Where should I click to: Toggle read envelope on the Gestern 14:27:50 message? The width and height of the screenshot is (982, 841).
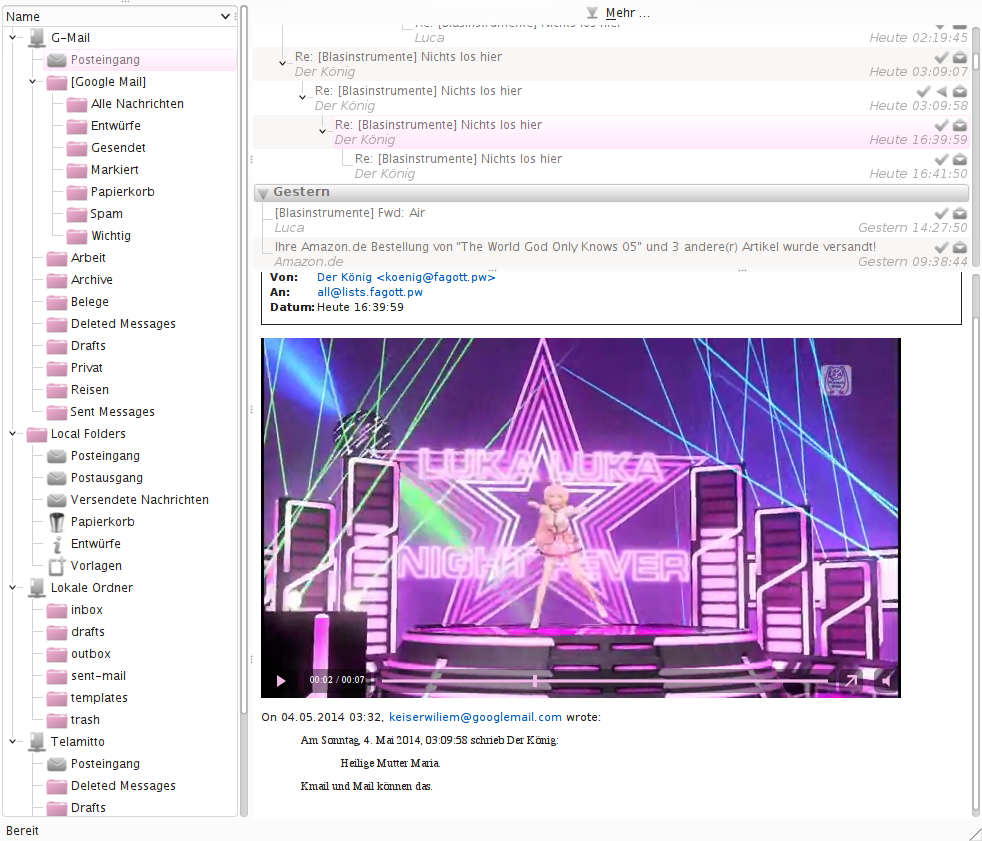click(x=959, y=214)
